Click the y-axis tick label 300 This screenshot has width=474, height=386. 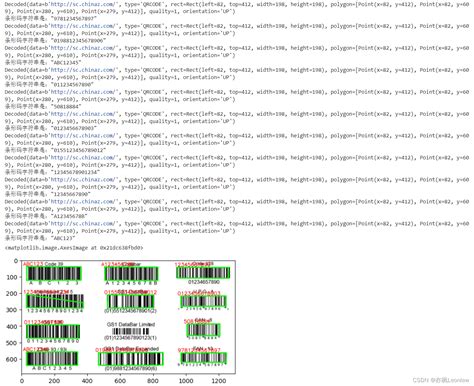coord(12,310)
